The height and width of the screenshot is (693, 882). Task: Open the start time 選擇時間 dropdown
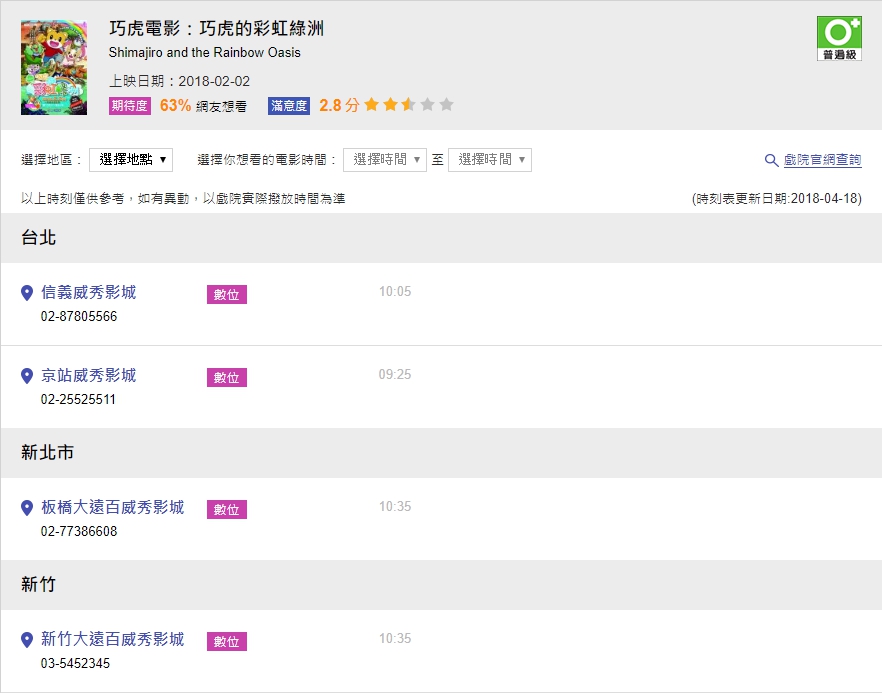click(x=385, y=160)
